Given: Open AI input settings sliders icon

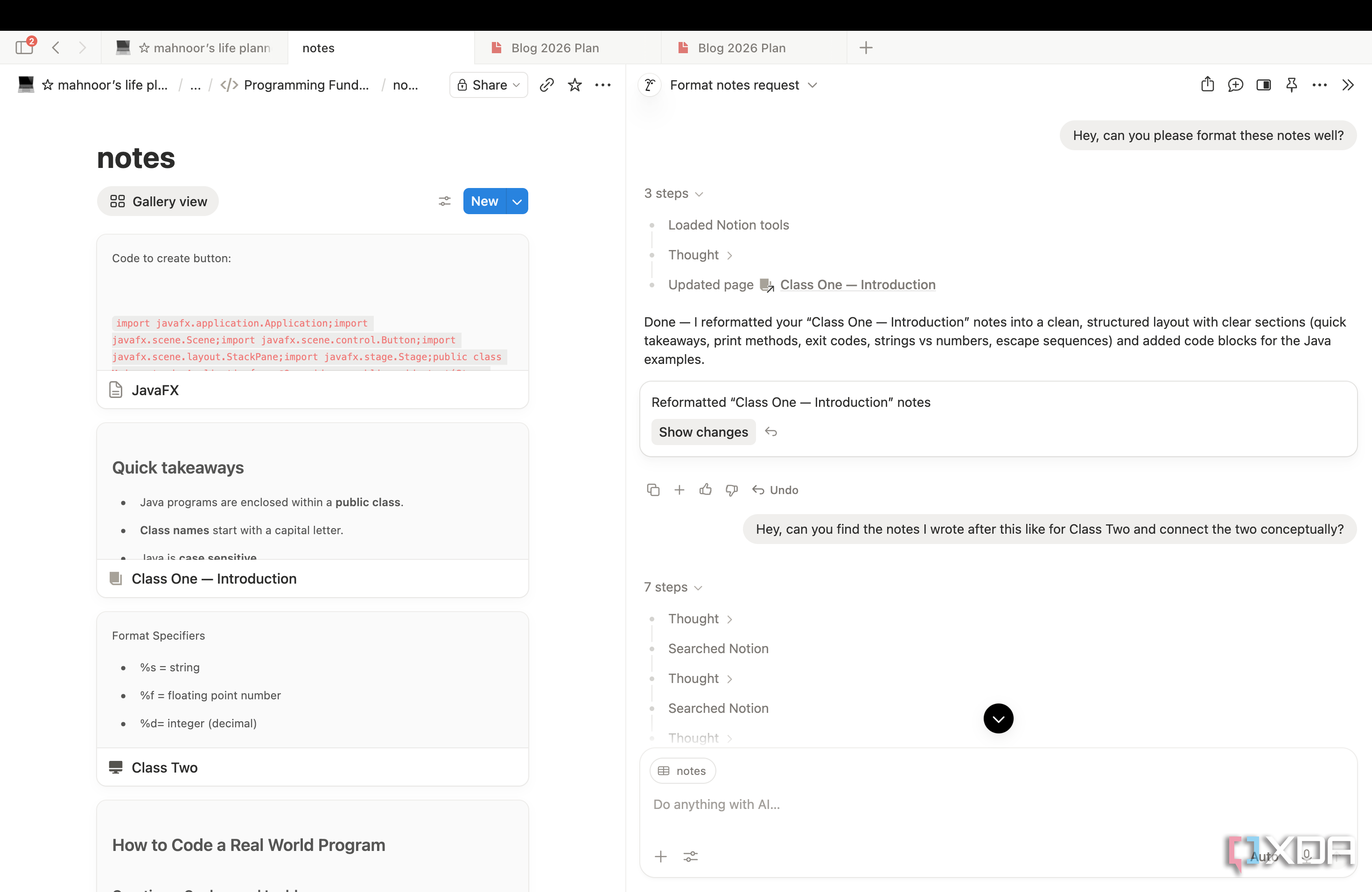Looking at the screenshot, I should pyautogui.click(x=691, y=856).
